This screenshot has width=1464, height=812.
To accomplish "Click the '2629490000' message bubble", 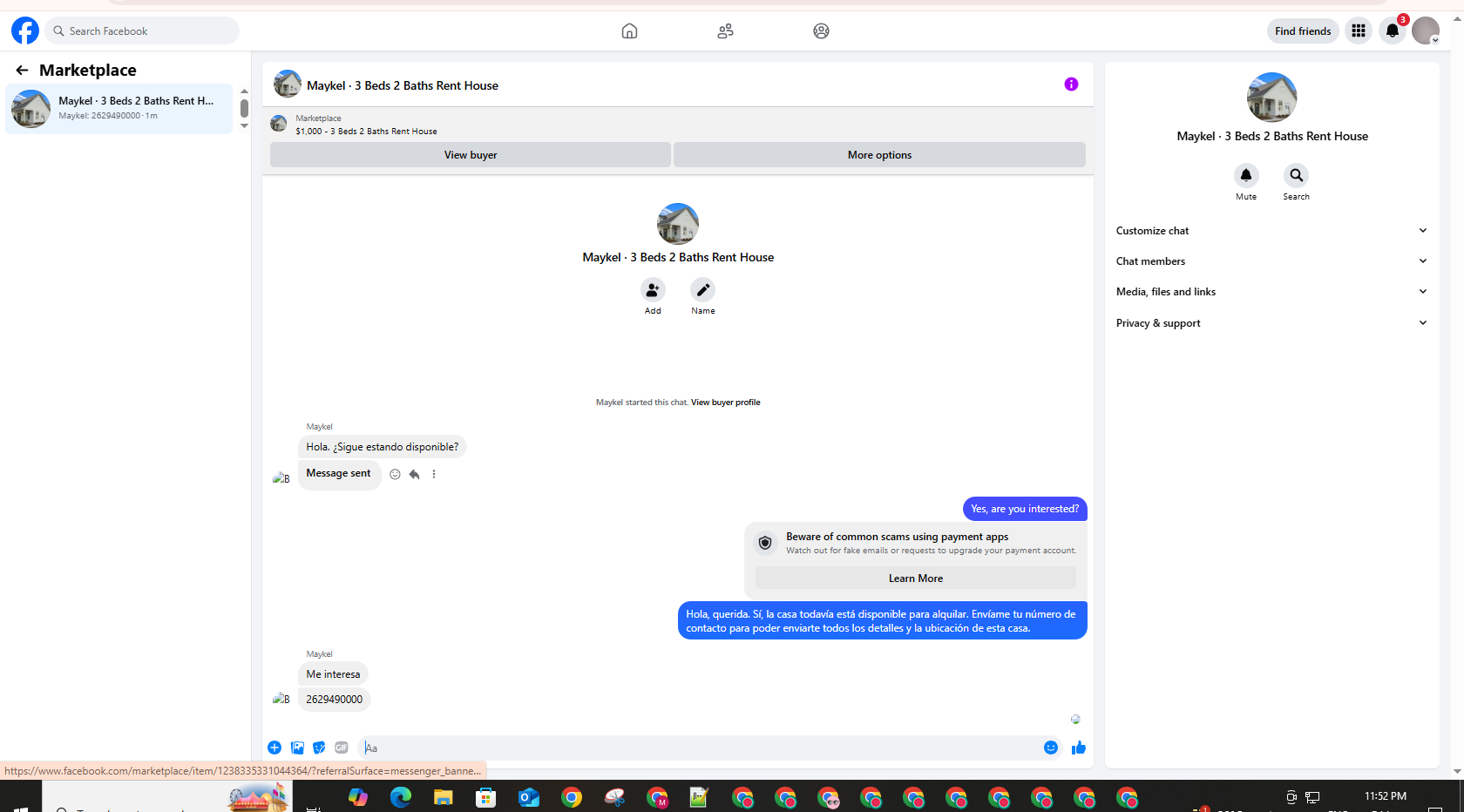I will coord(335,700).
